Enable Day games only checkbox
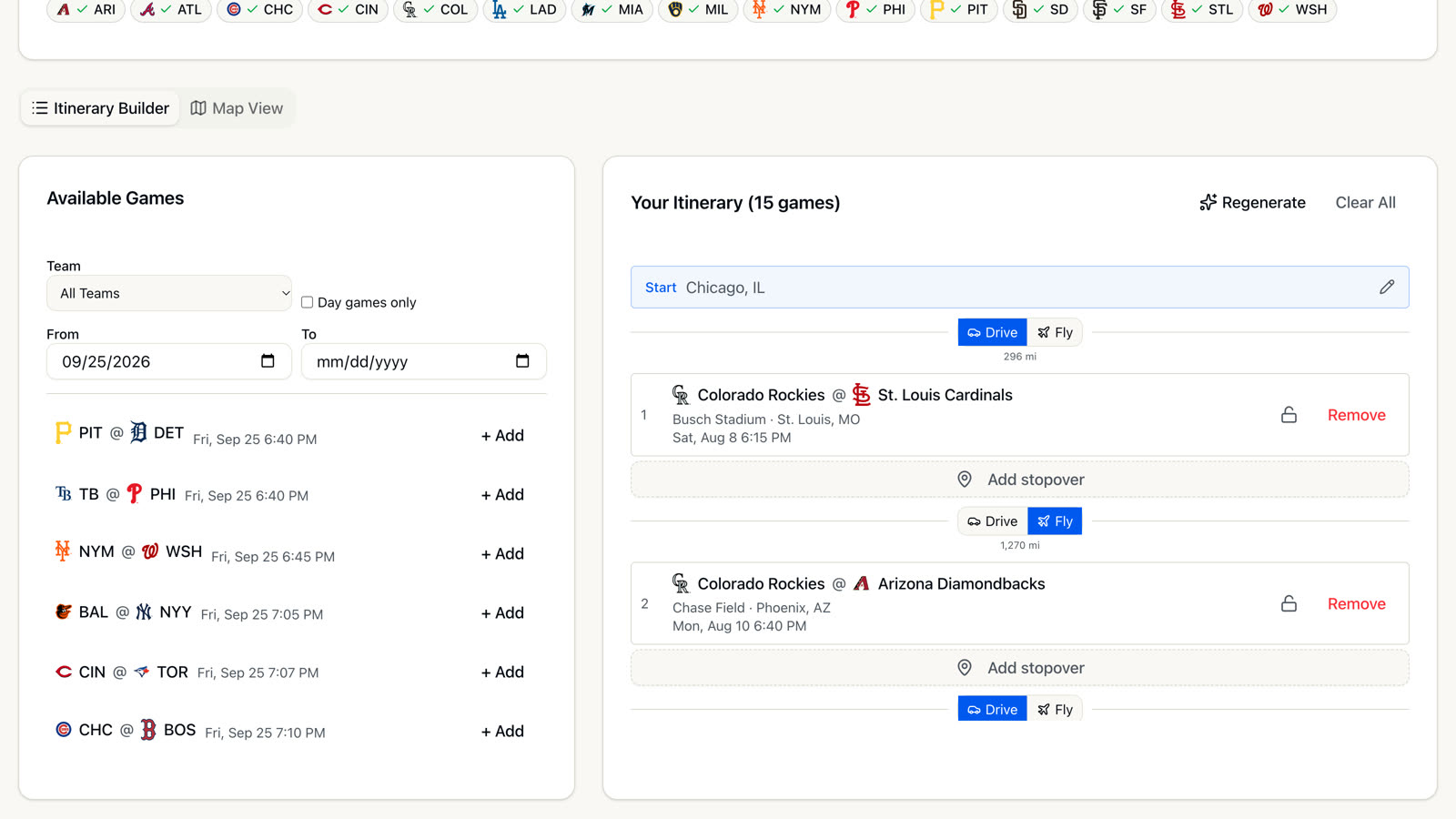This screenshot has width=1456, height=819. click(x=307, y=302)
